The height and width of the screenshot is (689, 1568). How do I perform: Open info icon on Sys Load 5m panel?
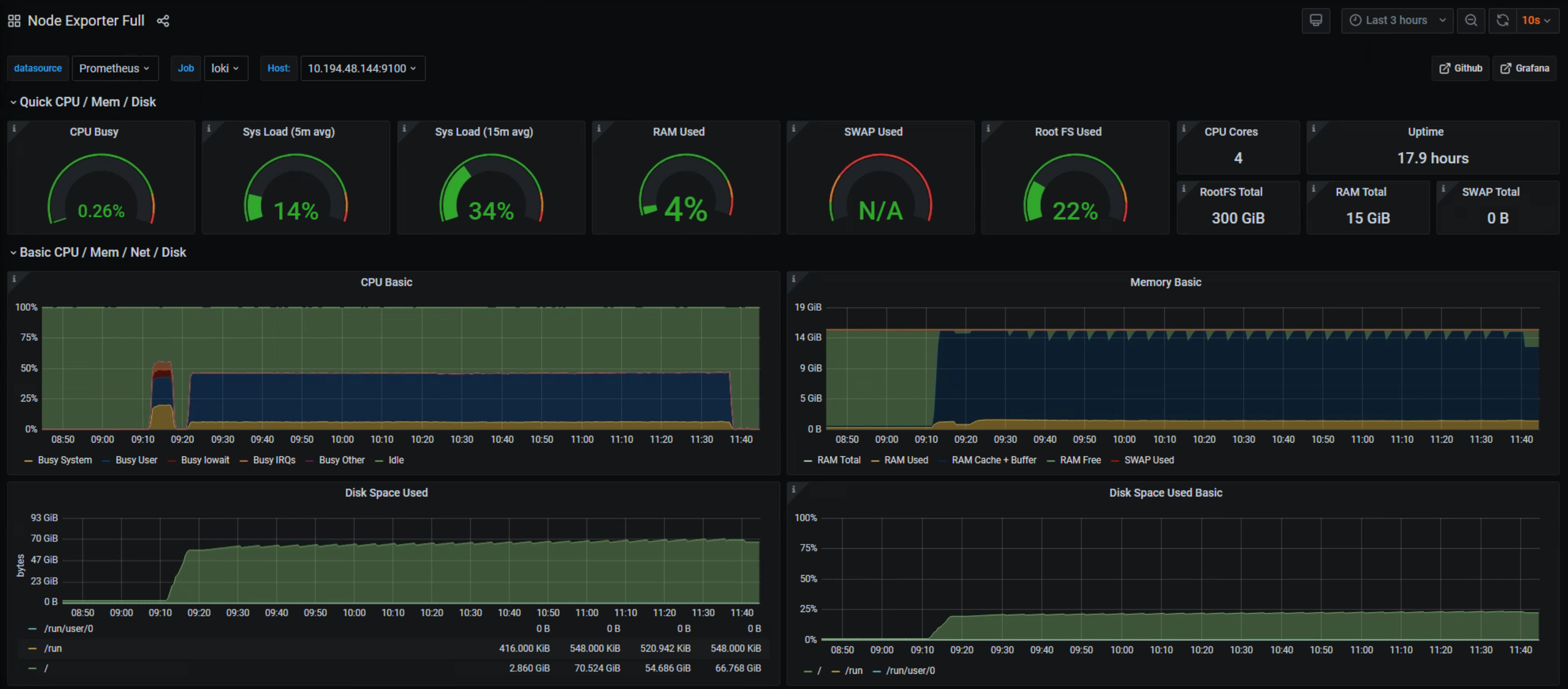[209, 128]
